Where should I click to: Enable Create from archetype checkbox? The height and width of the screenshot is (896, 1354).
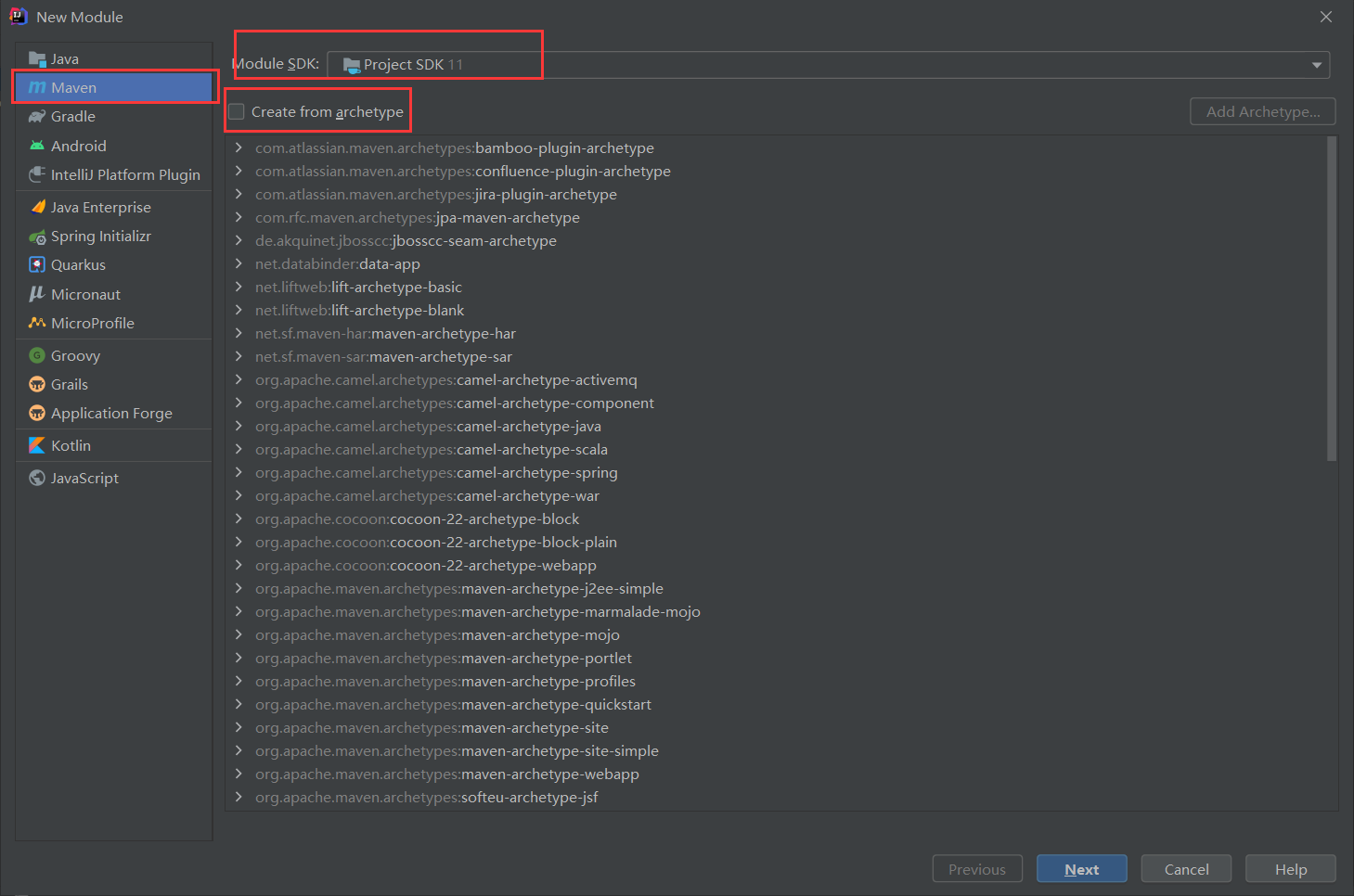(x=237, y=111)
